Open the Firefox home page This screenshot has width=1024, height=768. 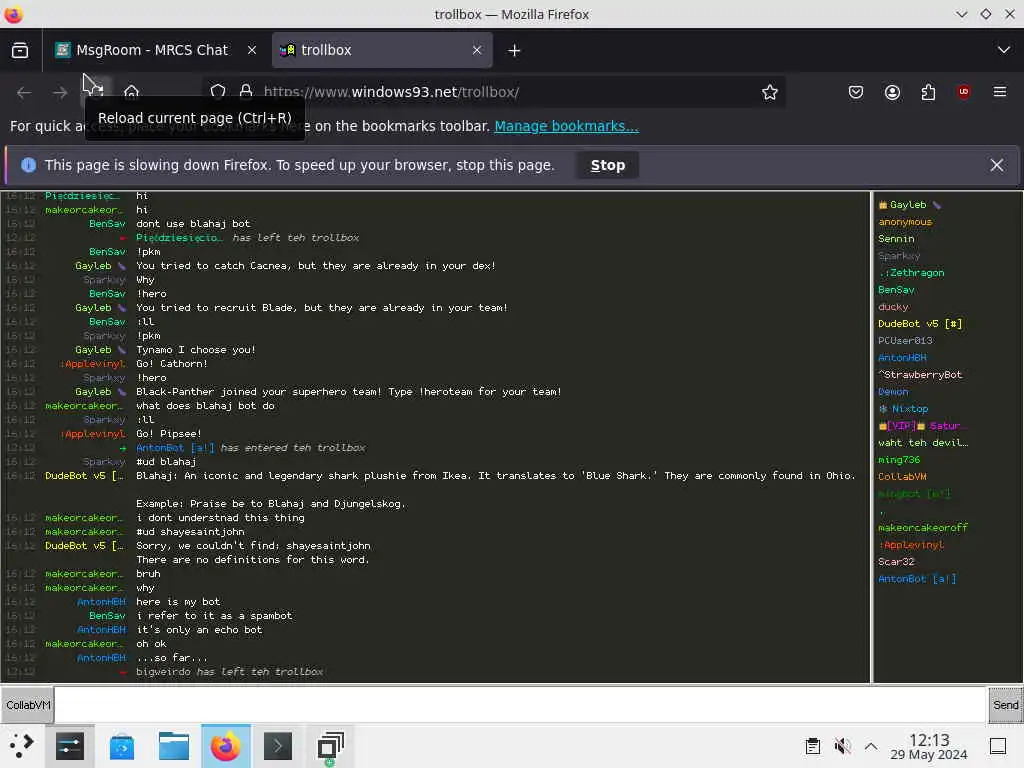[131, 92]
